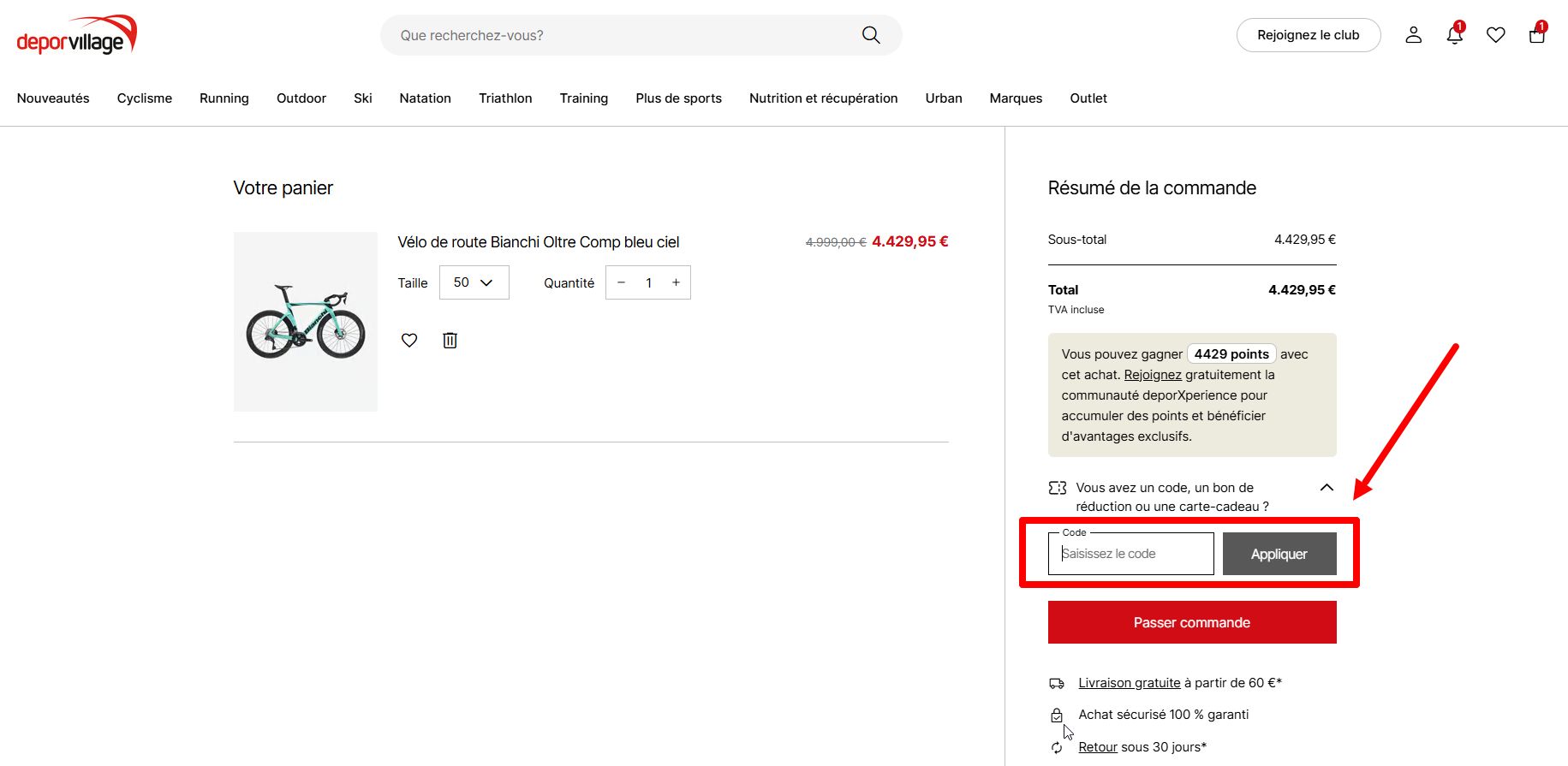
Task: Click the Sous-total label
Action: tap(1077, 240)
